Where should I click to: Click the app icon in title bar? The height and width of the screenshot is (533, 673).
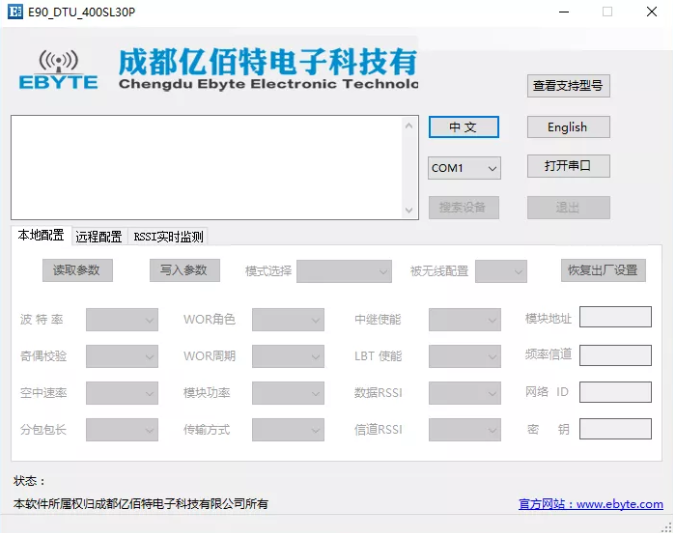click(x=15, y=12)
